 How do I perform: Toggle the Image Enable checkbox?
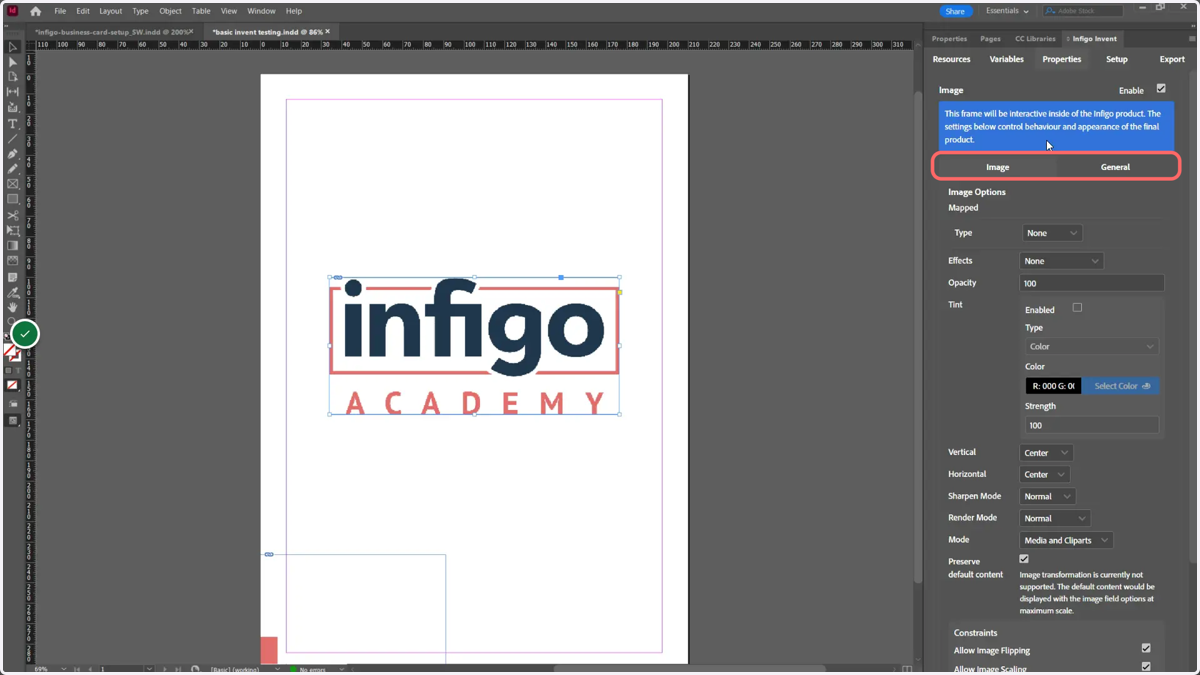[1161, 89]
